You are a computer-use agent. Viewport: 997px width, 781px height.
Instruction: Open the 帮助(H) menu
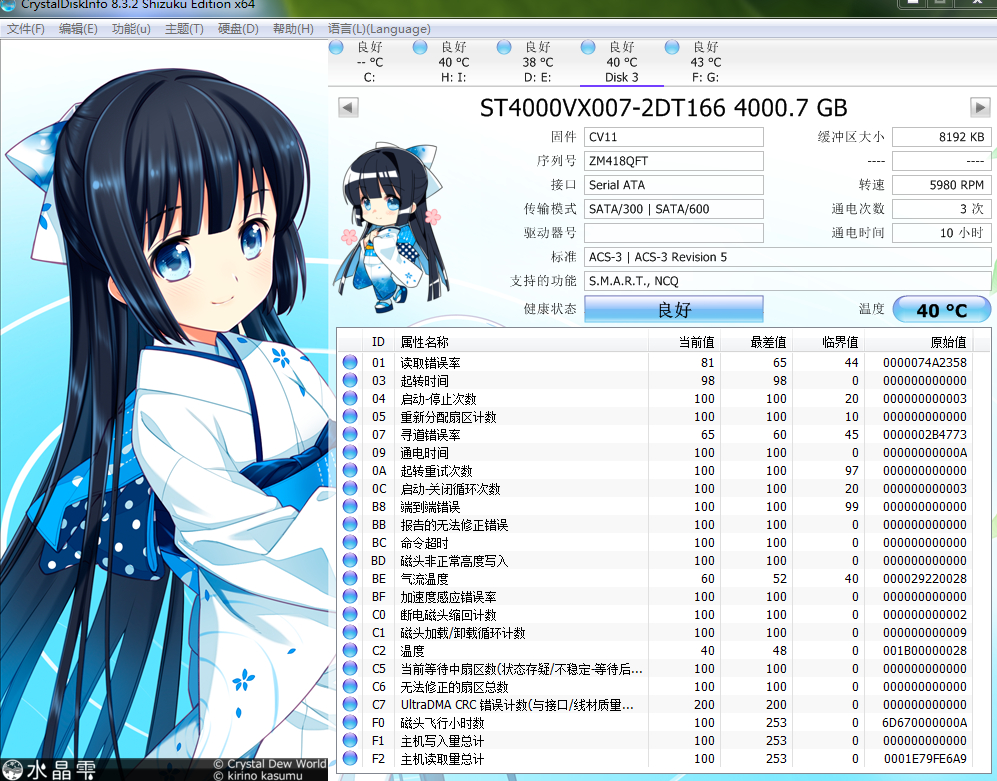tap(293, 29)
